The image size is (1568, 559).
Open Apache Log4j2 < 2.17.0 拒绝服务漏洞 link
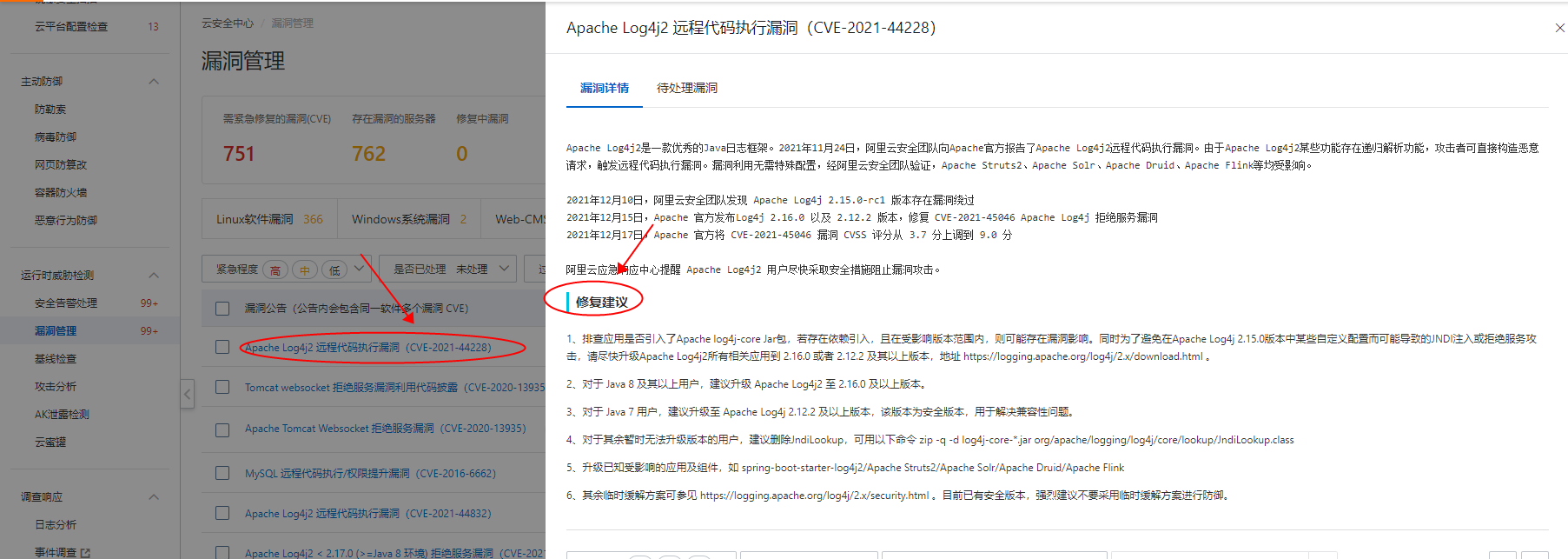click(395, 553)
